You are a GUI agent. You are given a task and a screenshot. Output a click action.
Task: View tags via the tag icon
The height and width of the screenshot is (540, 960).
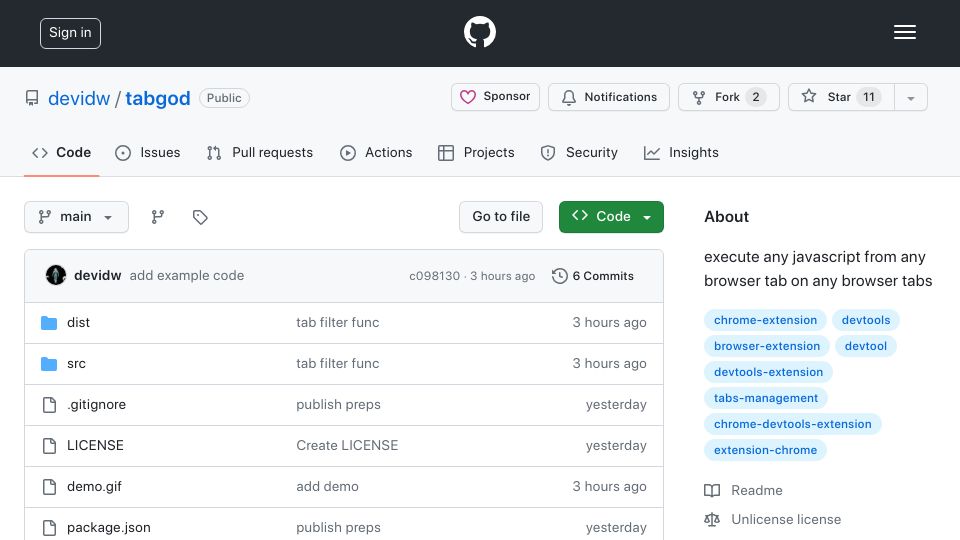point(200,217)
